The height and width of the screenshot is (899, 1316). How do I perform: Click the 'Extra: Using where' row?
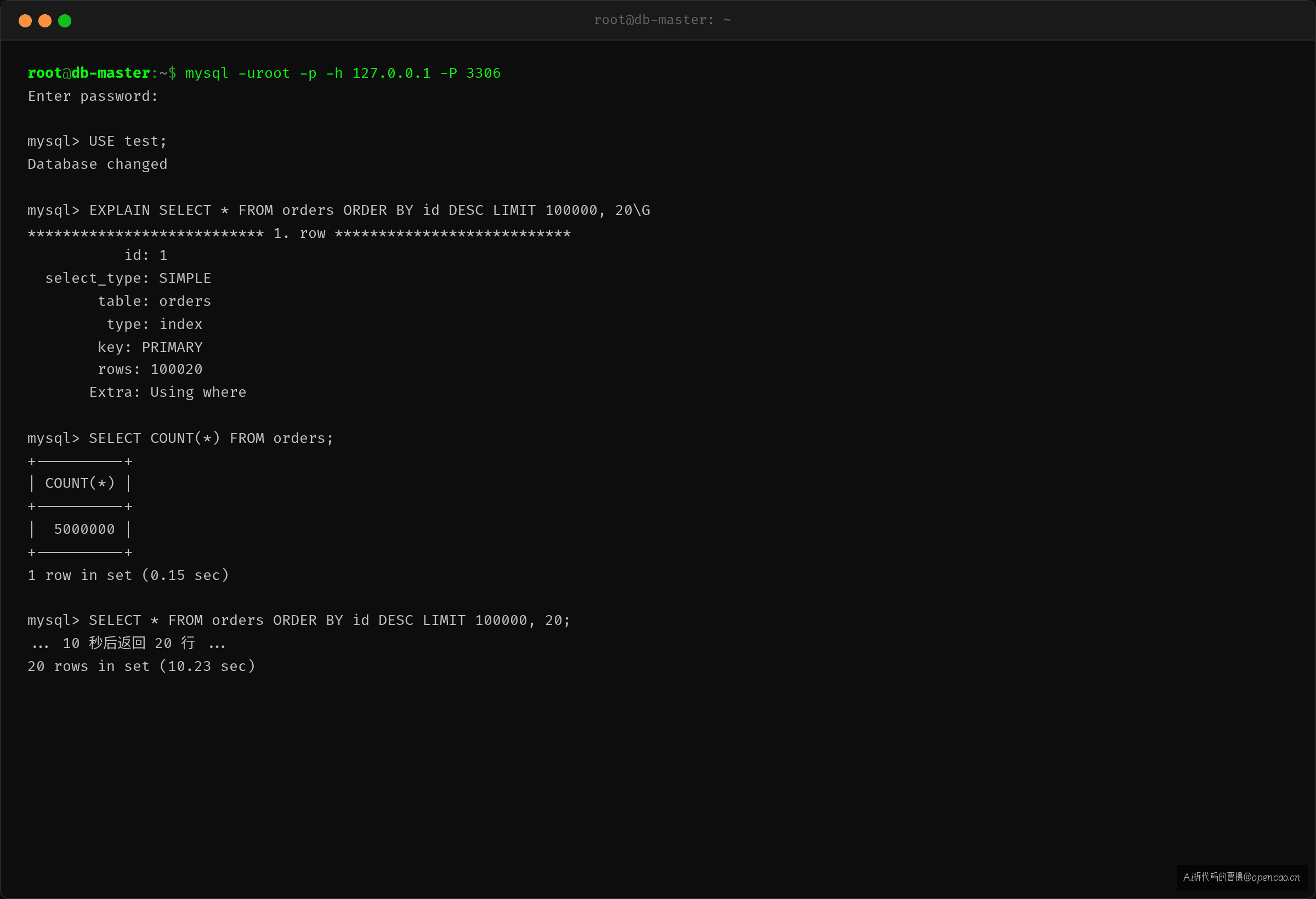click(x=168, y=392)
